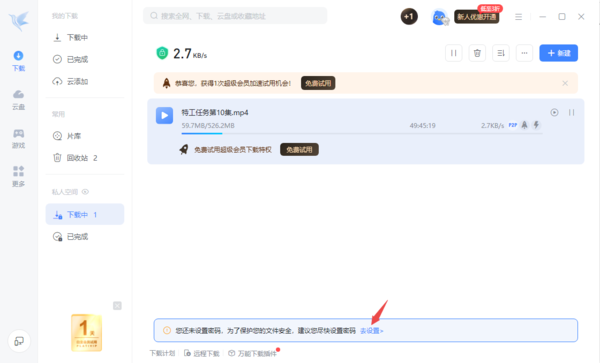Click the remaining time 49:45:19
Screen dimensions: 600x363
(x=422, y=125)
